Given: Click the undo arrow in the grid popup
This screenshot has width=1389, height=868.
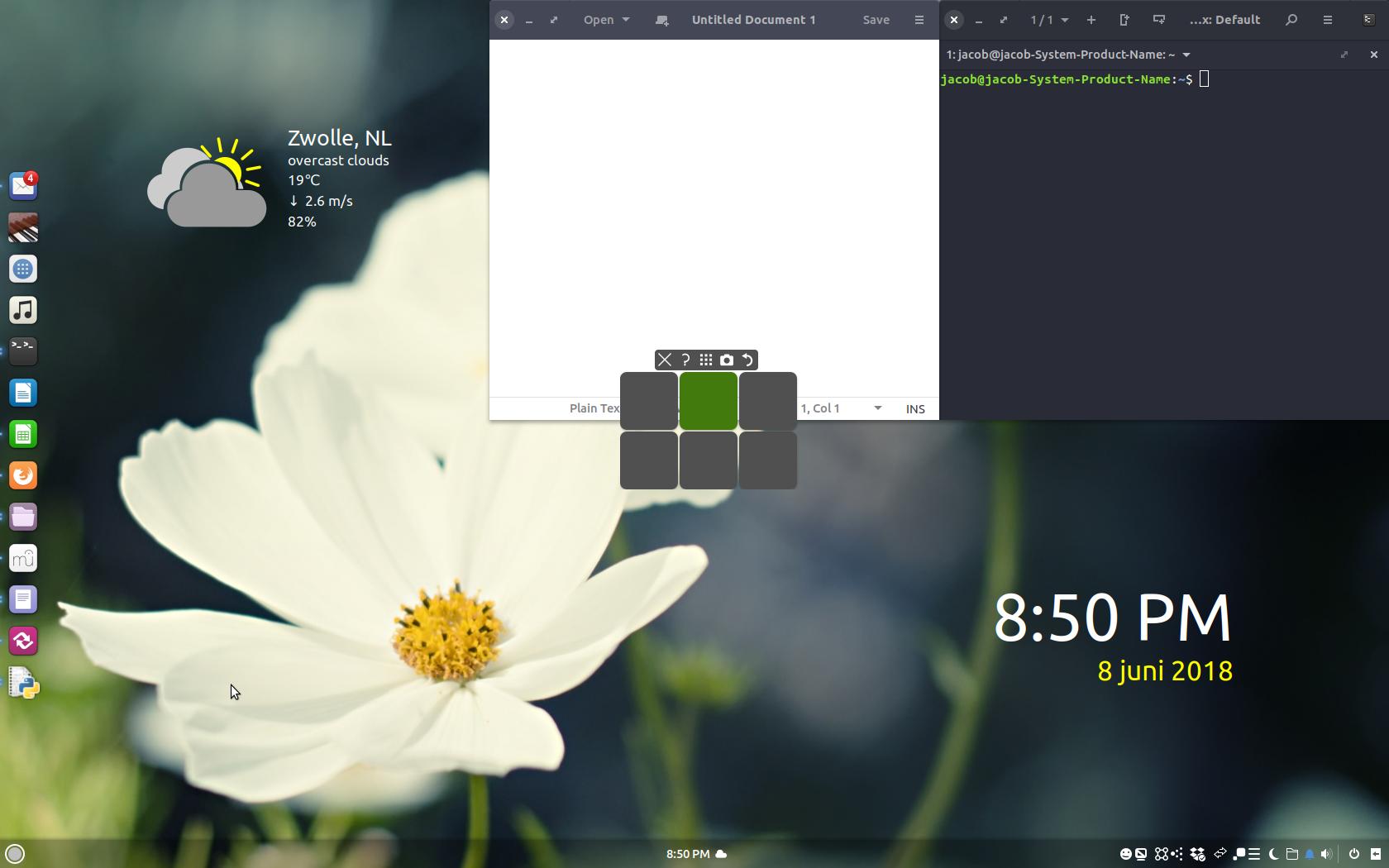Looking at the screenshot, I should pos(747,360).
